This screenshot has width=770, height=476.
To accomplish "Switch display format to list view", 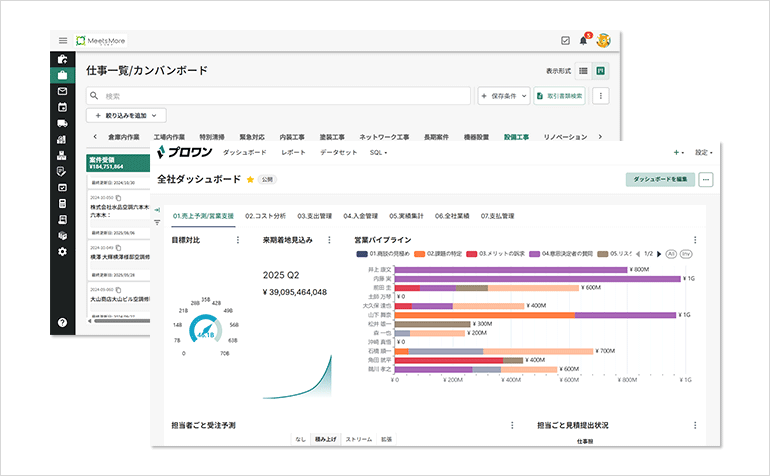I will pyautogui.click(x=584, y=71).
